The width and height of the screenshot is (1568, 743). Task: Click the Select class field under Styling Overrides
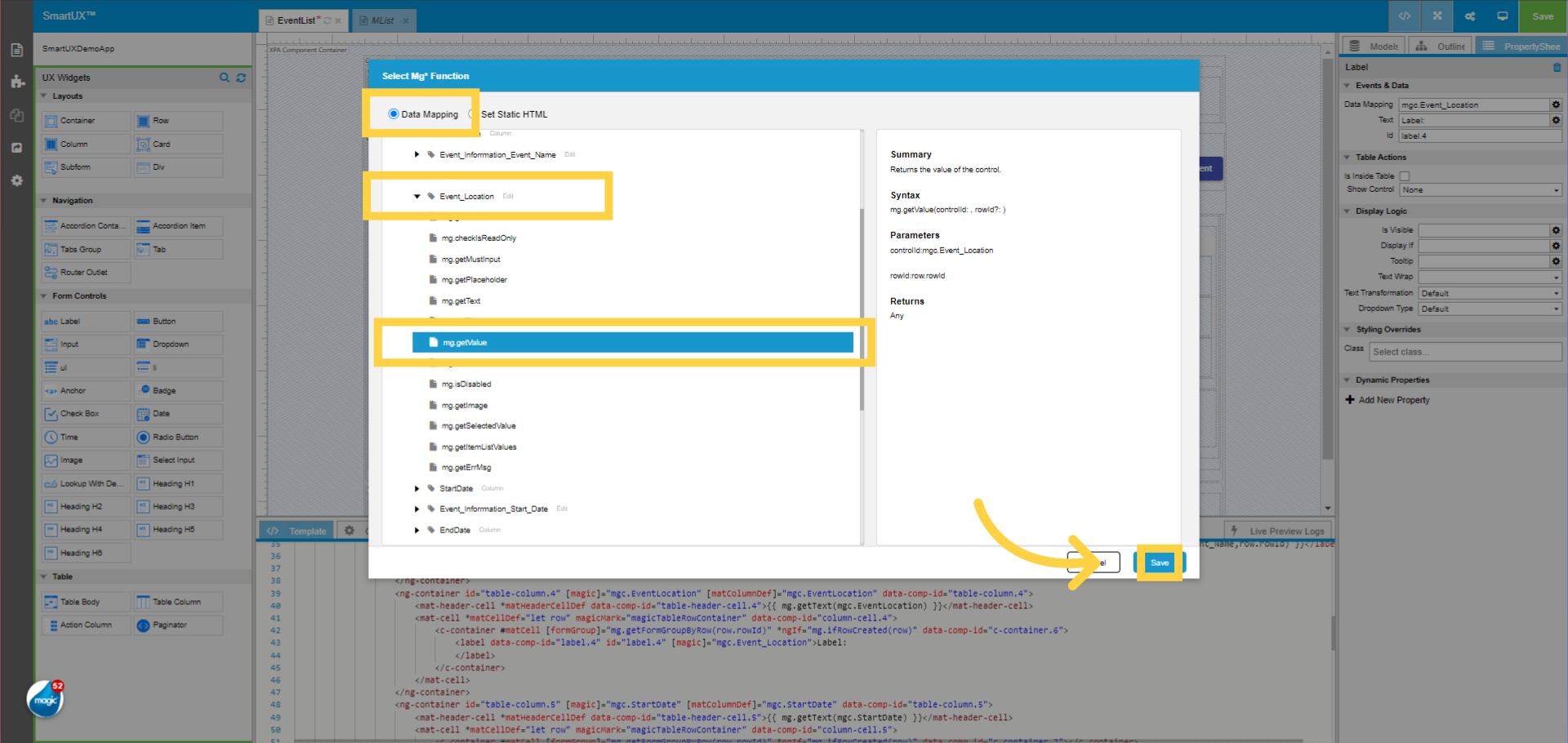click(x=1465, y=351)
